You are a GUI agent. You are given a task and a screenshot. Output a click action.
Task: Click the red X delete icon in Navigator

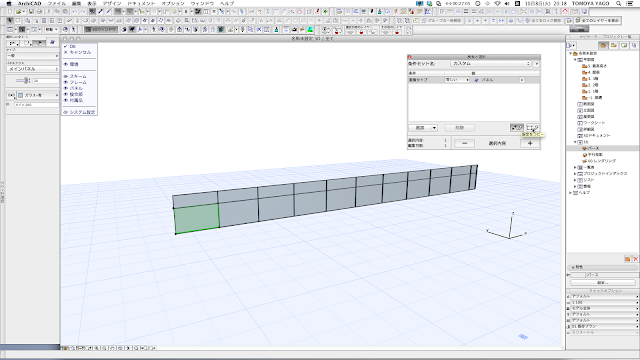[635, 259]
